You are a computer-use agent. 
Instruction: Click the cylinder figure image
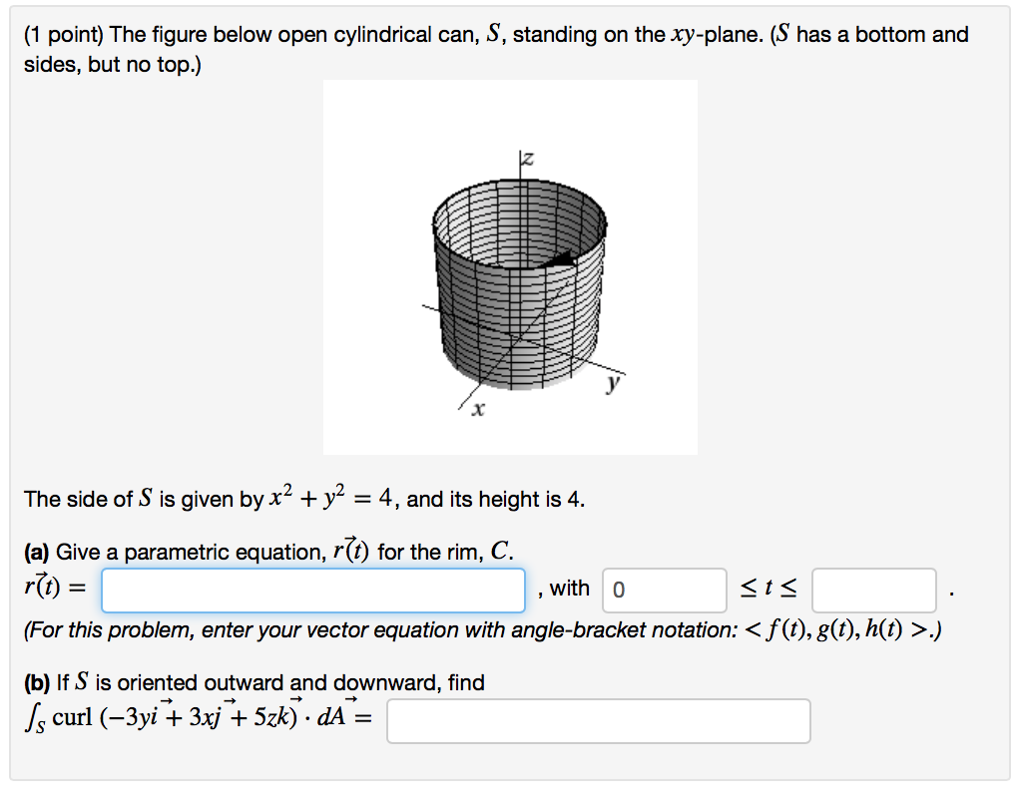(510, 267)
